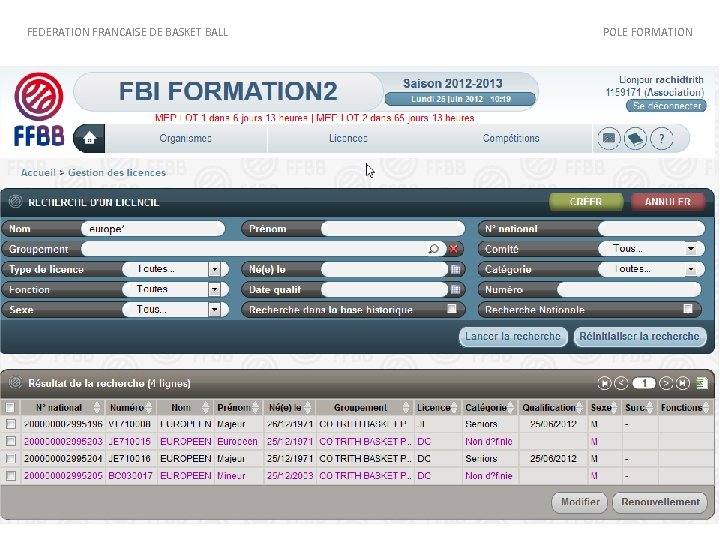
Task: Click Lancer la recherche button
Action: [513, 336]
